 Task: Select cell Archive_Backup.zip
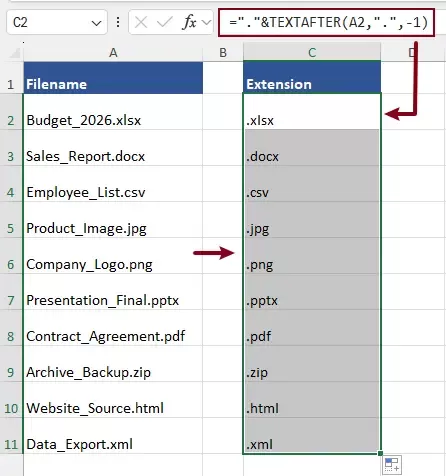113,364
